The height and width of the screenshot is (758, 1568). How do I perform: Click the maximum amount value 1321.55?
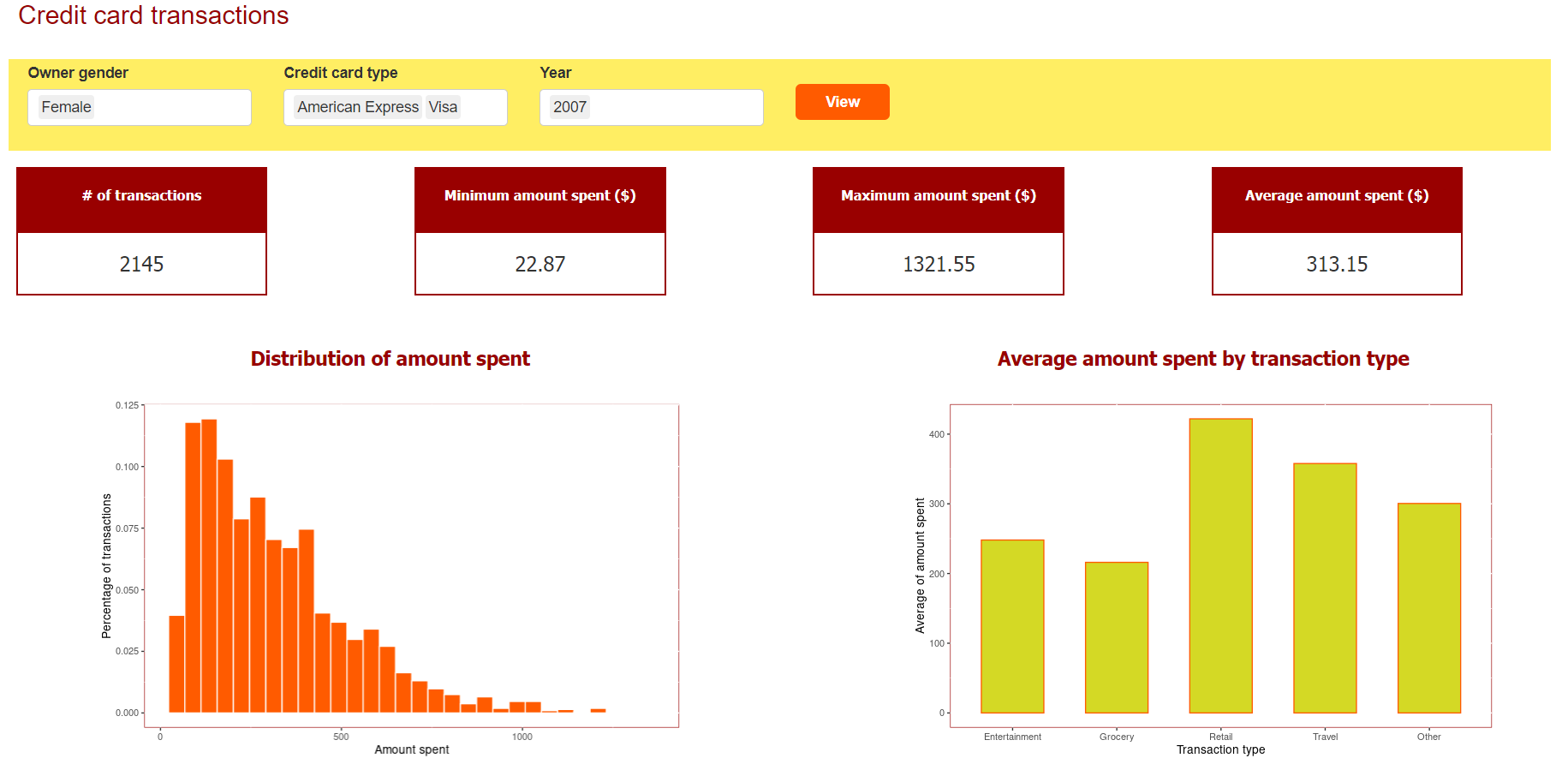939,264
